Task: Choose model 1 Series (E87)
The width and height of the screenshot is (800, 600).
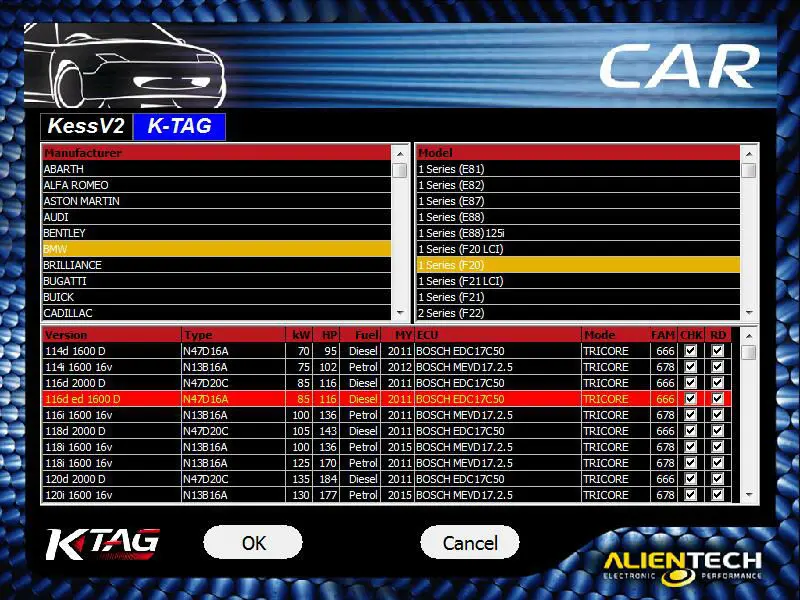Action: coord(578,201)
